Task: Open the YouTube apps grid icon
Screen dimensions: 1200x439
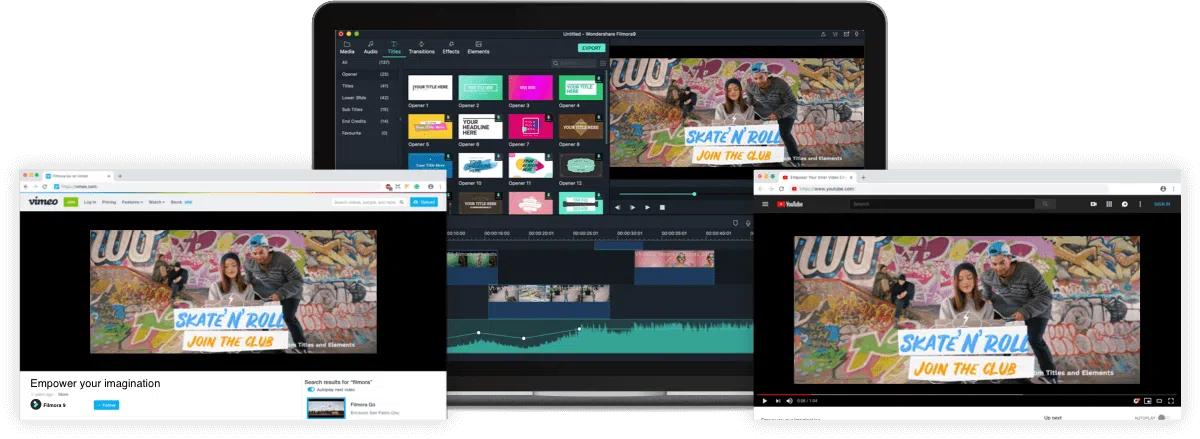Action: click(x=1109, y=204)
